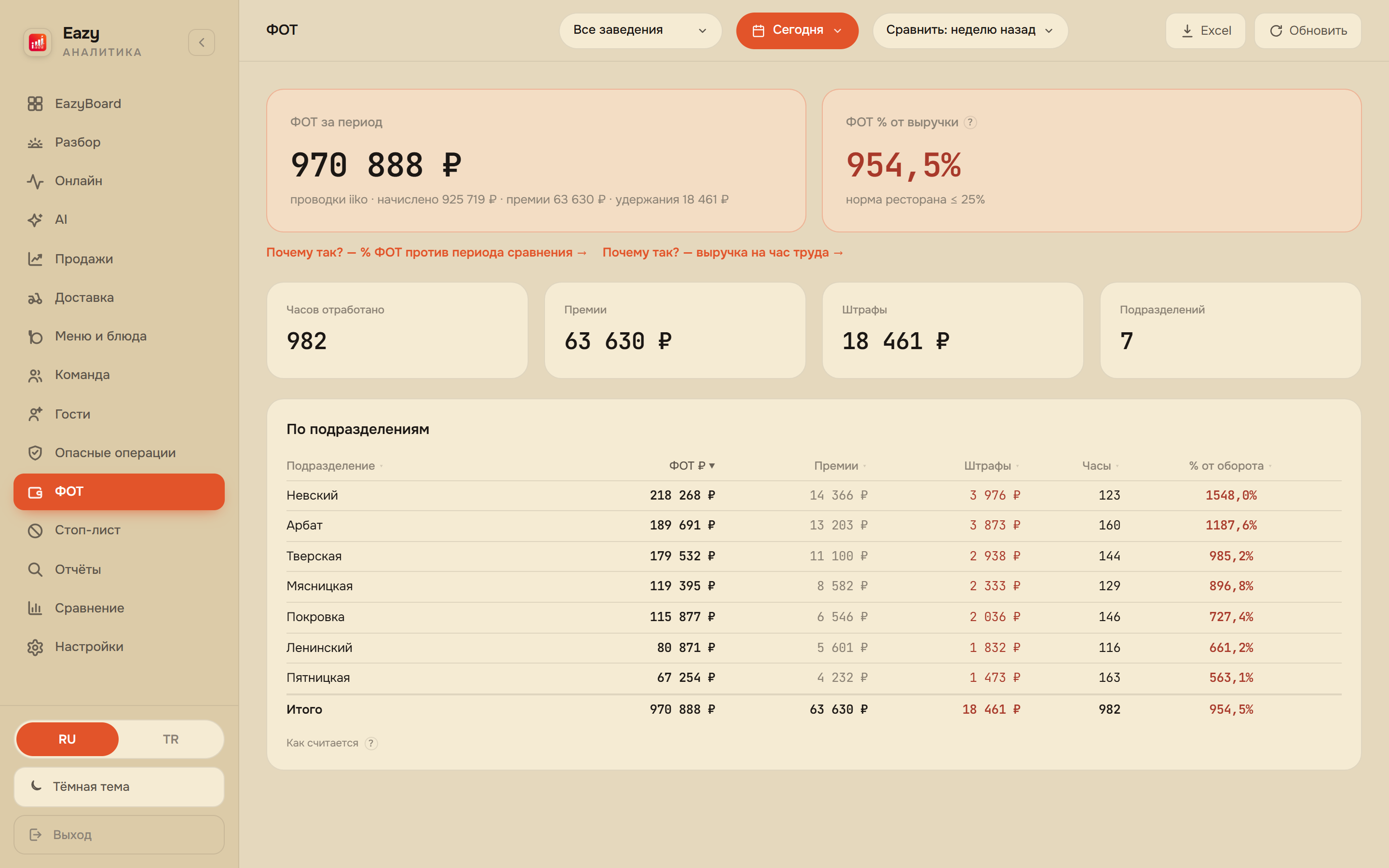Click the Опасные операции shield icon
Screen dimensions: 1389x868
[35, 453]
